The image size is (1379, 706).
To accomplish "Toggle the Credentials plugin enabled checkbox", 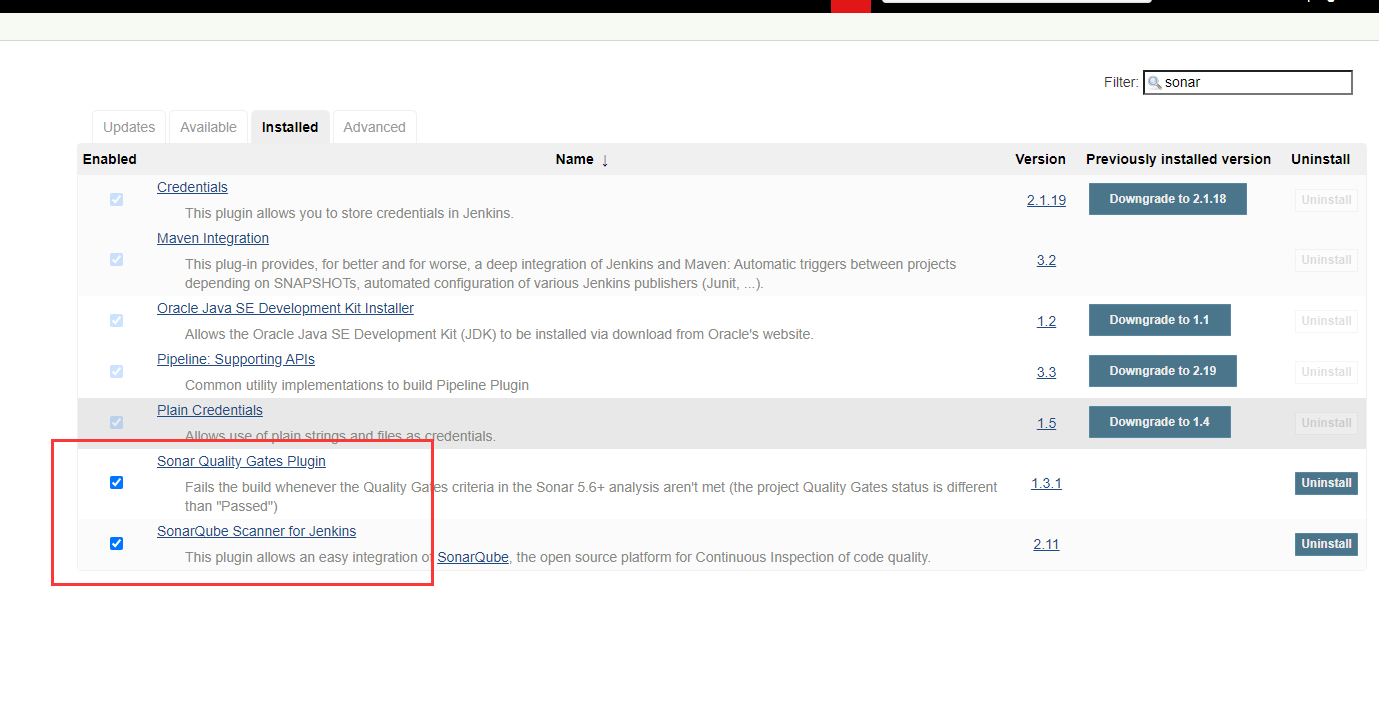I will 116,199.
